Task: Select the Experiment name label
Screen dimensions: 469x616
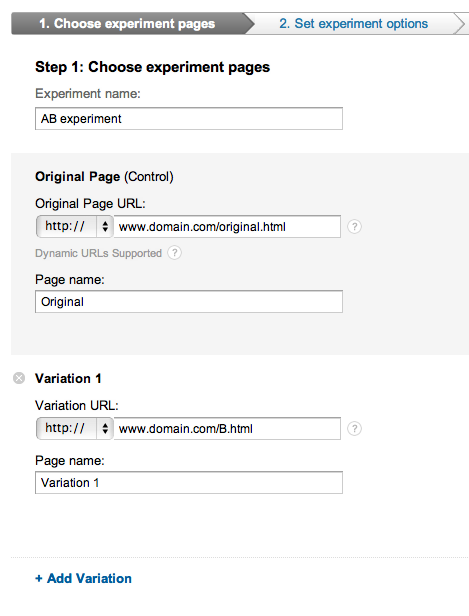Action: (x=88, y=94)
